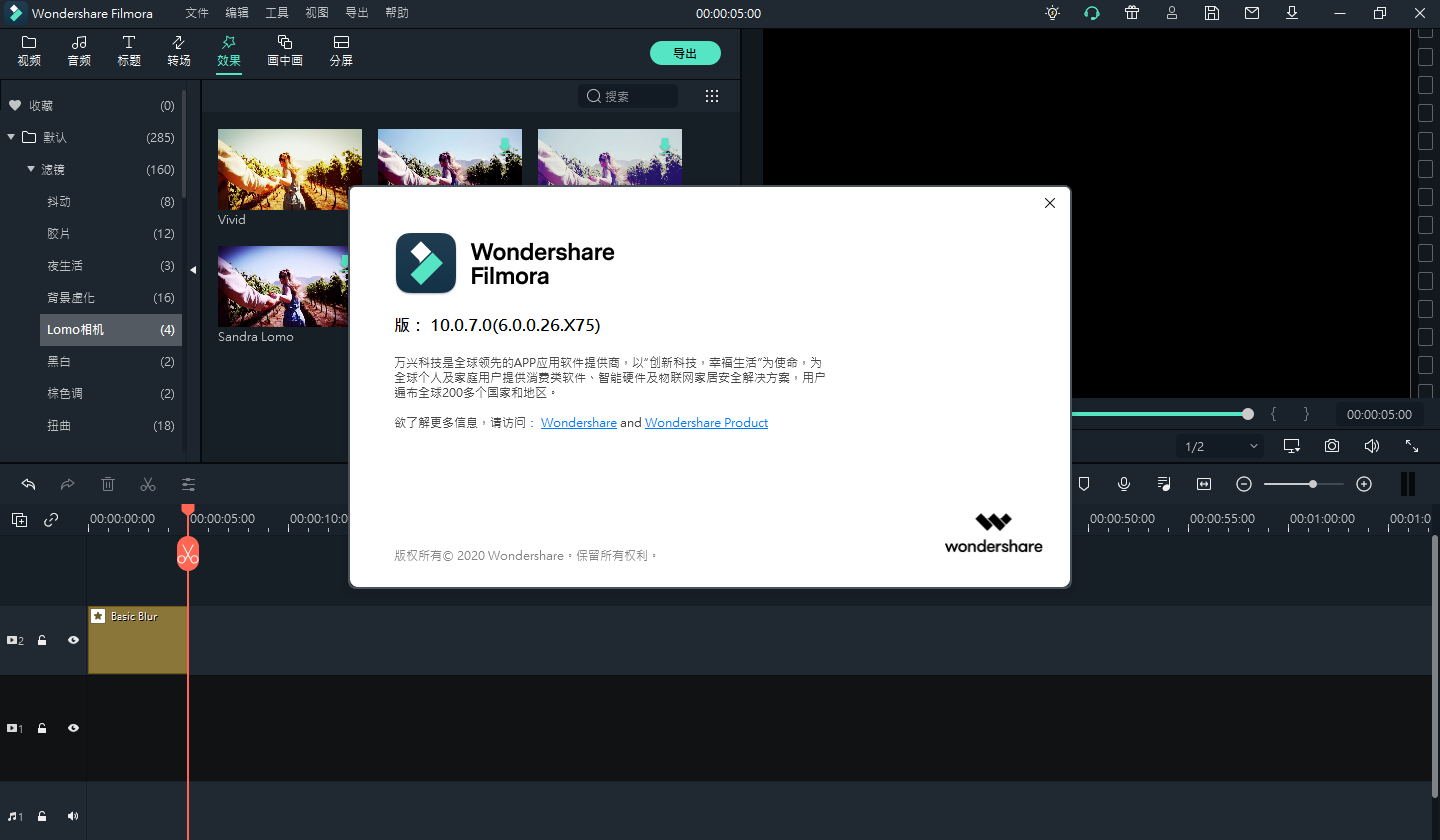Click the microphone voiceover icon
The height and width of the screenshot is (840, 1440).
pos(1124,484)
